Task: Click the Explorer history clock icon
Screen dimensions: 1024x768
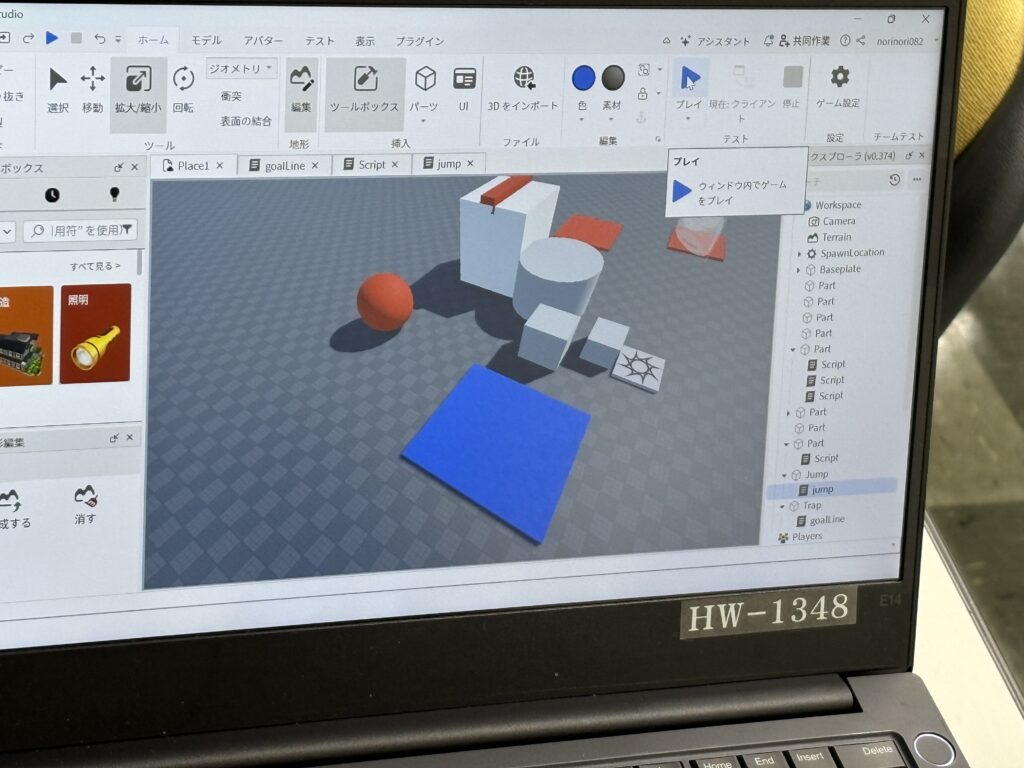Action: [x=894, y=180]
